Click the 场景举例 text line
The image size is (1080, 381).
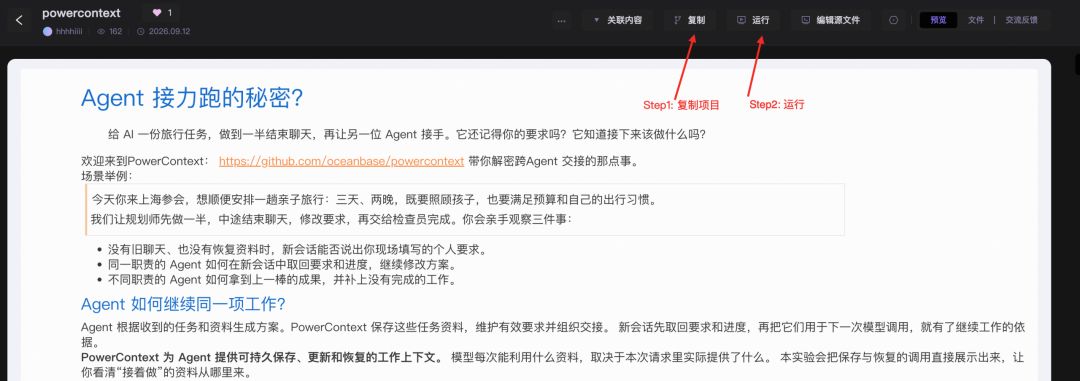point(106,175)
